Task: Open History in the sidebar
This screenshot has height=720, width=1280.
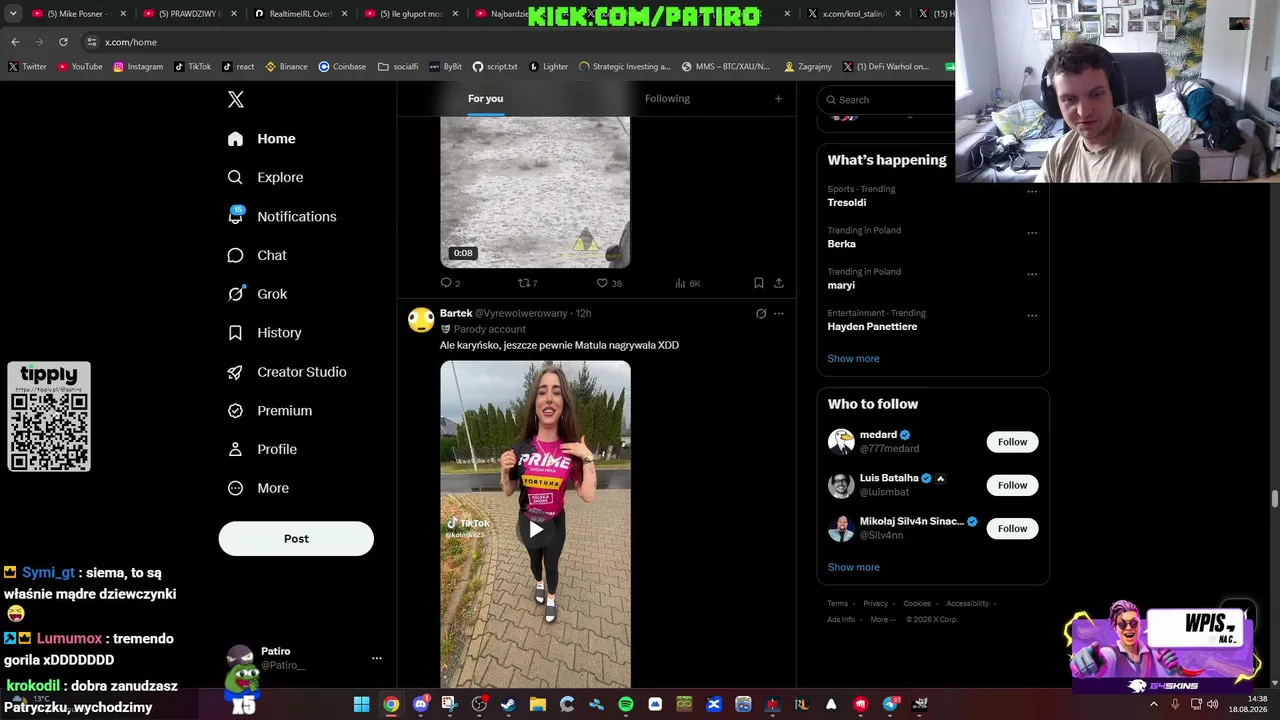Action: tap(264, 333)
